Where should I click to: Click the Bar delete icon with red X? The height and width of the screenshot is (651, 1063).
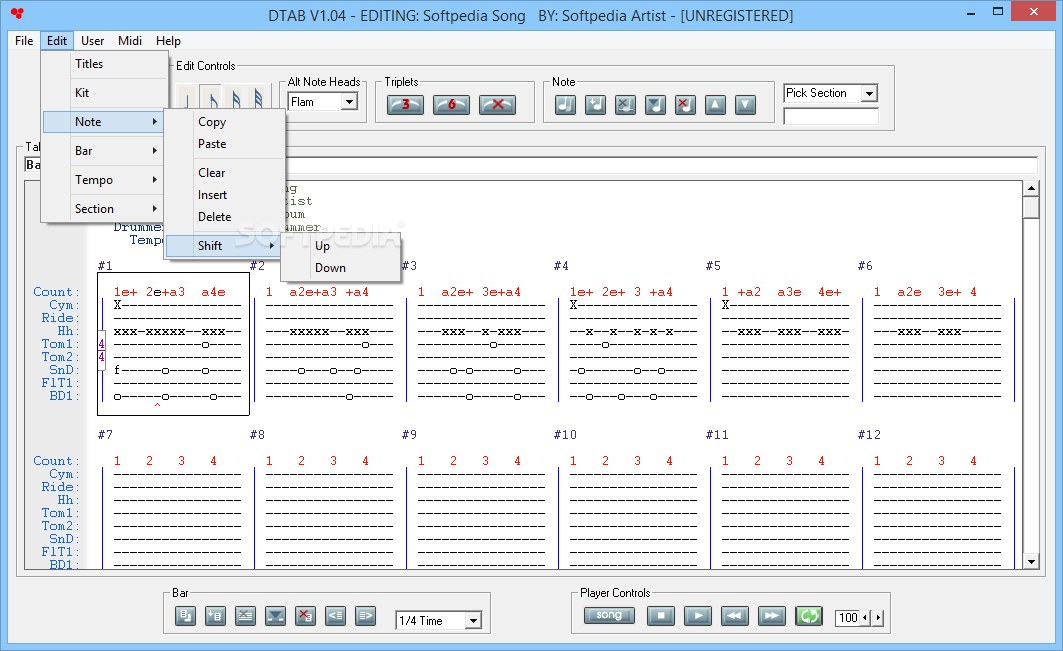[x=305, y=616]
